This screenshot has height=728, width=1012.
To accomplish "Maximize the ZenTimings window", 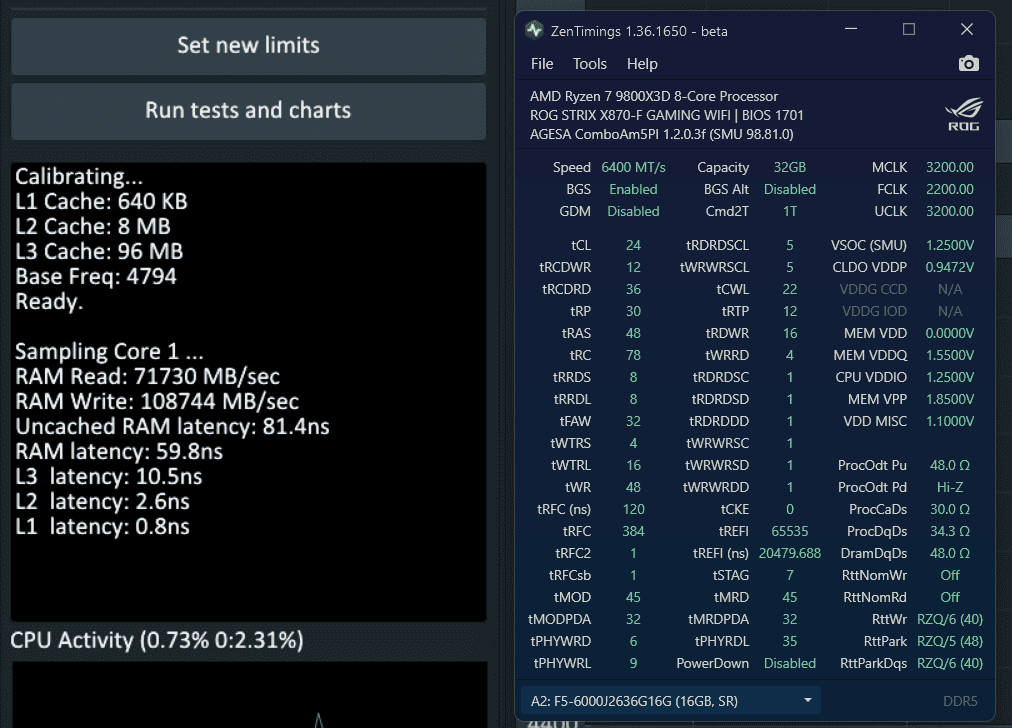I will pos(908,30).
